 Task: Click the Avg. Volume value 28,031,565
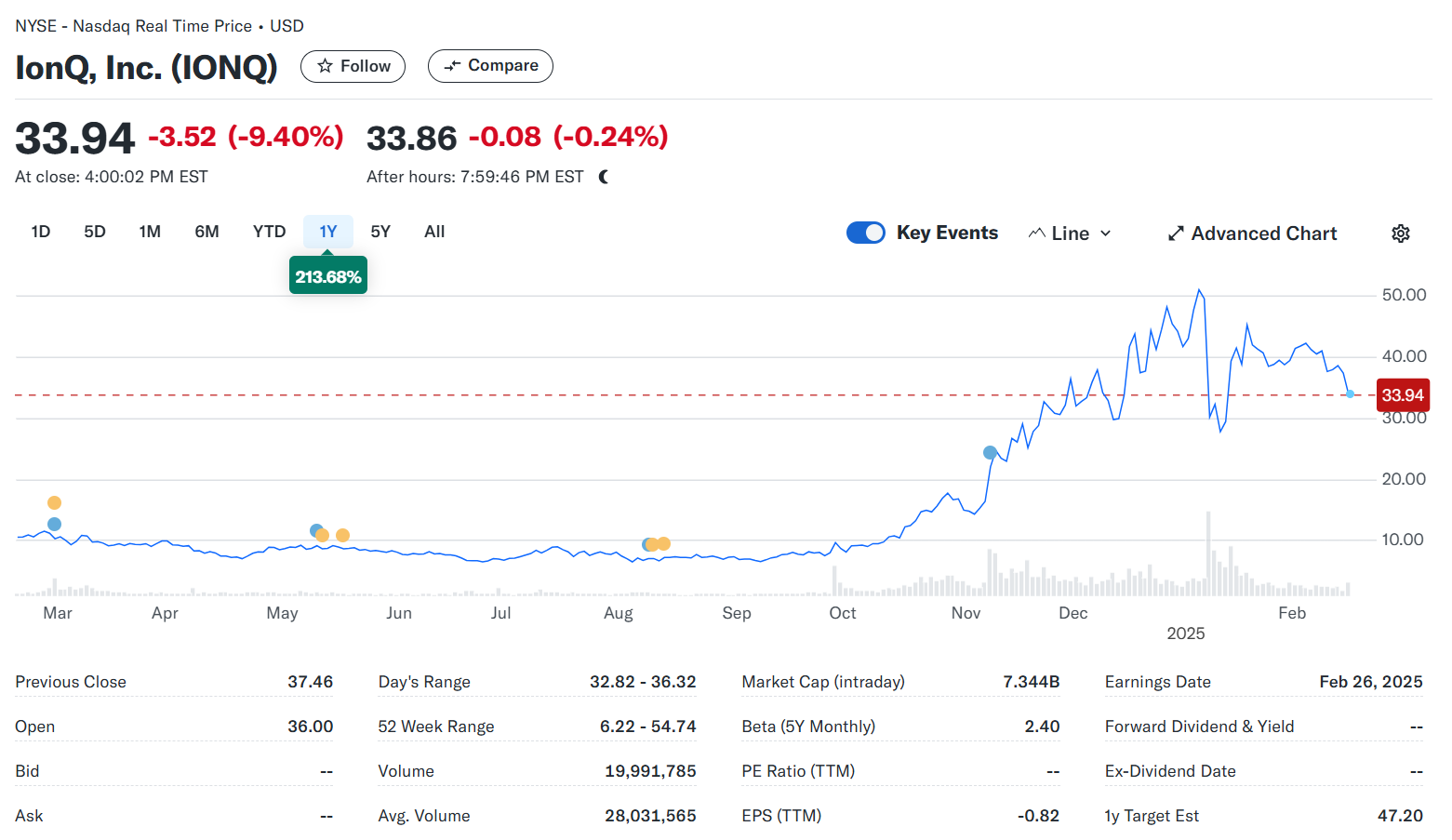click(x=650, y=816)
